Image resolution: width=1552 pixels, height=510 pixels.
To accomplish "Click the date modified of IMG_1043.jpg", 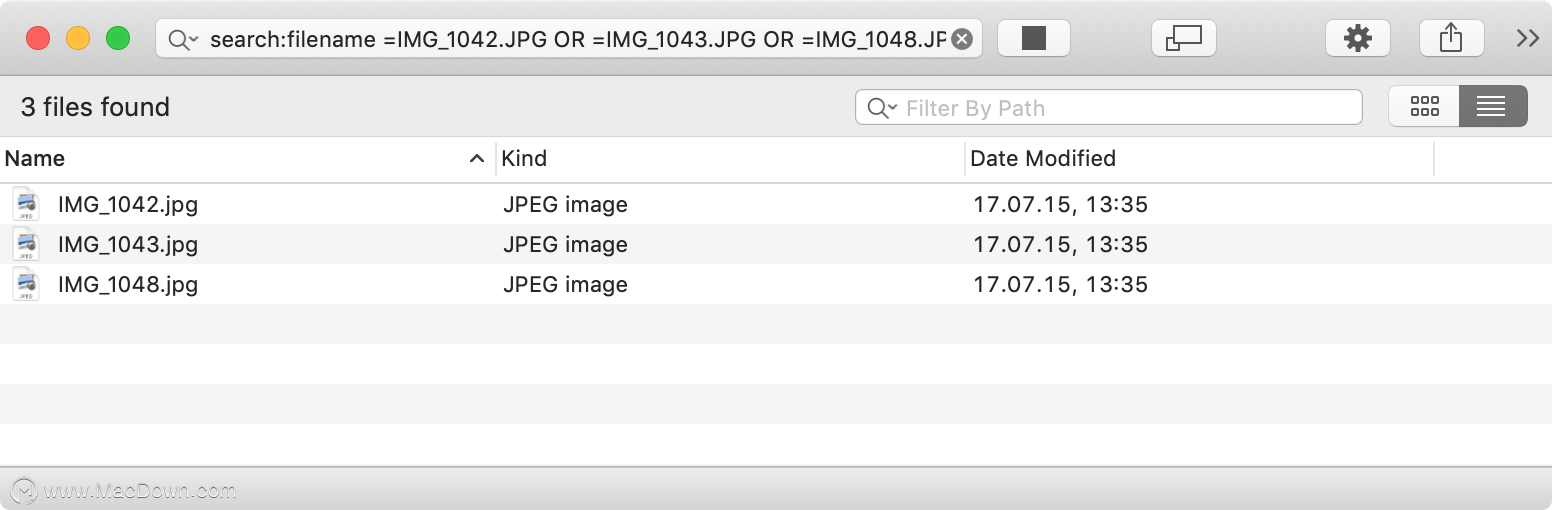I will pyautogui.click(x=1060, y=244).
